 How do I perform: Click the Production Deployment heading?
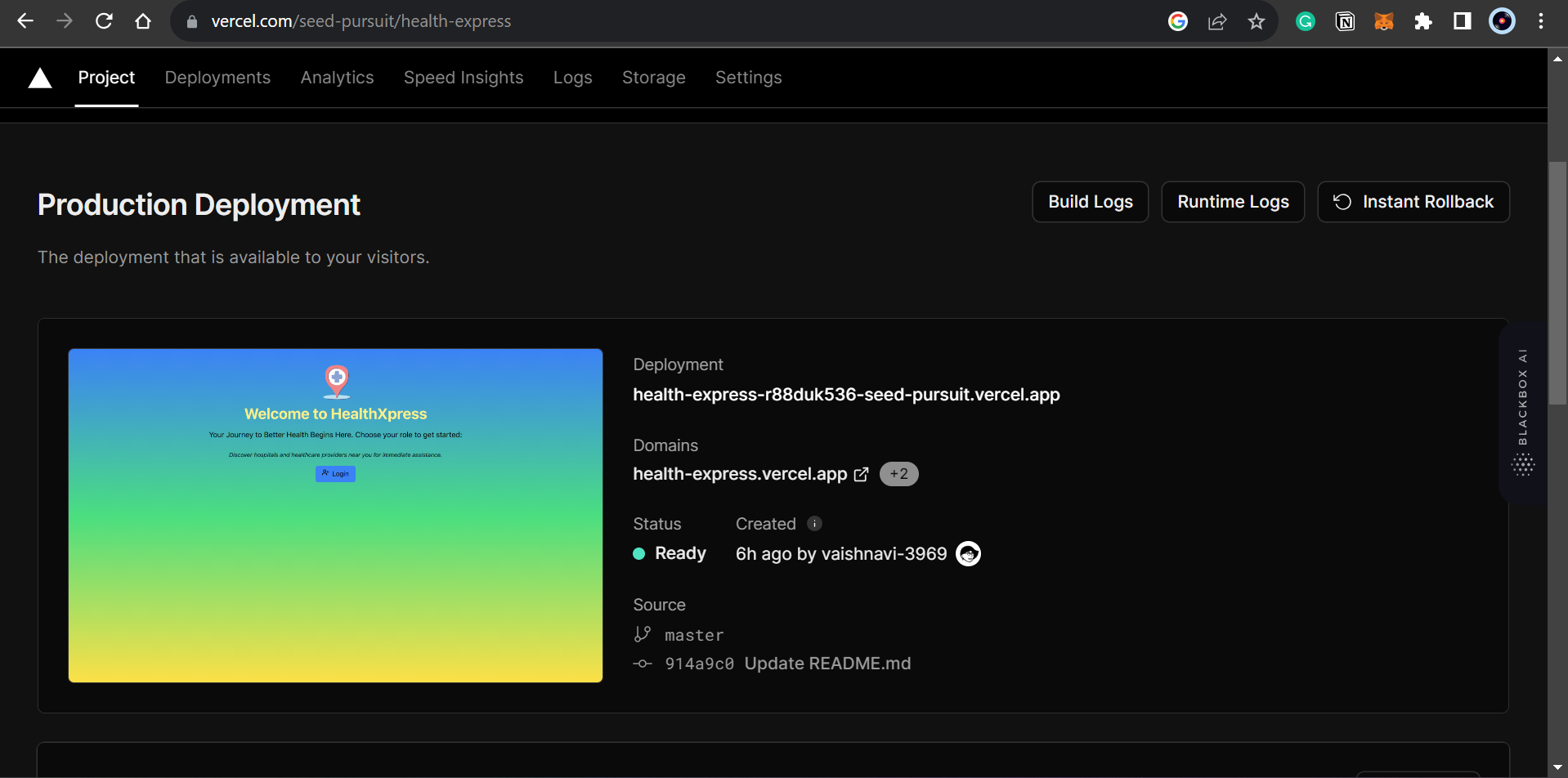click(x=199, y=205)
